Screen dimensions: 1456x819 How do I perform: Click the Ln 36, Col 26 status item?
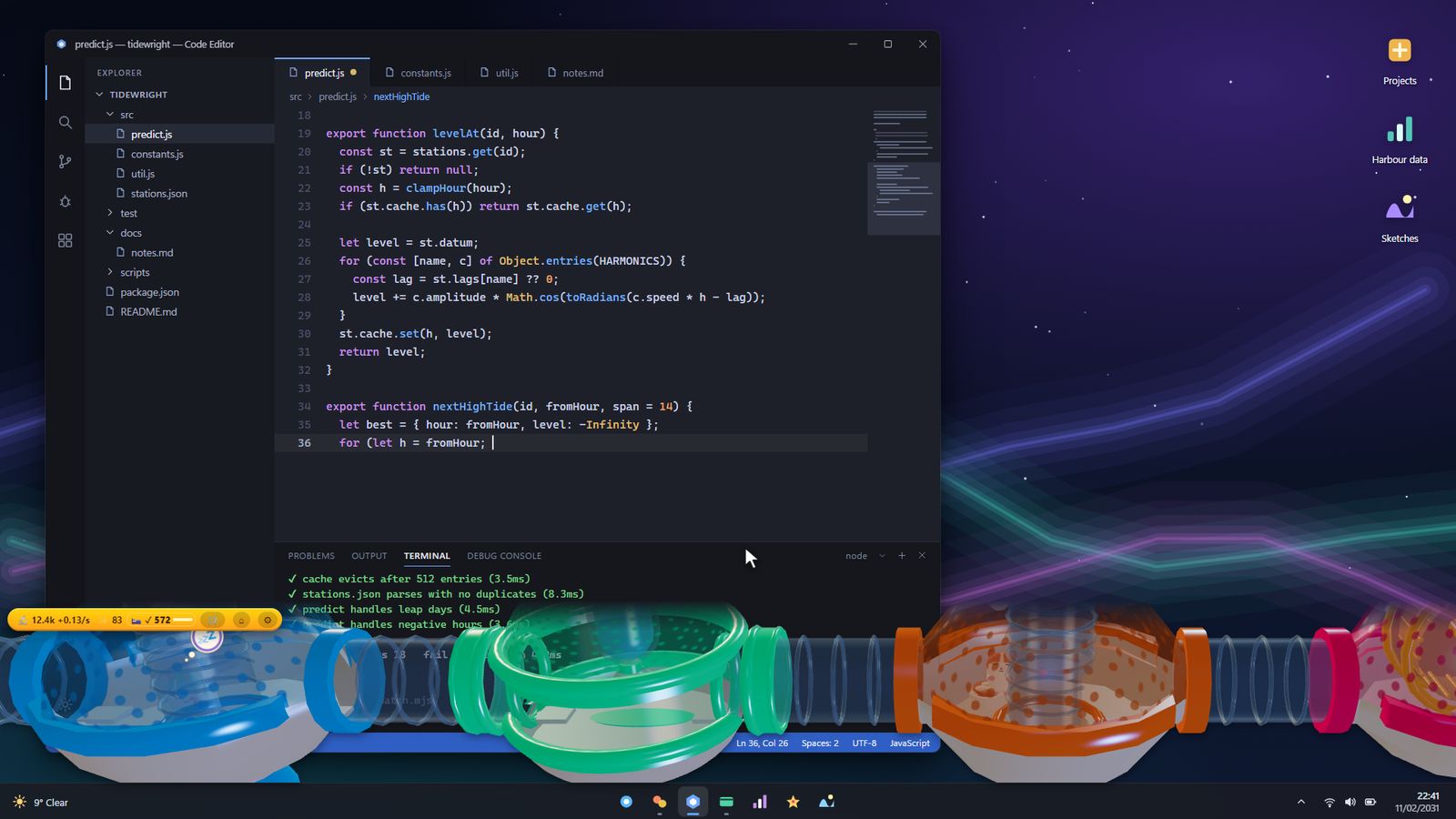point(763,743)
